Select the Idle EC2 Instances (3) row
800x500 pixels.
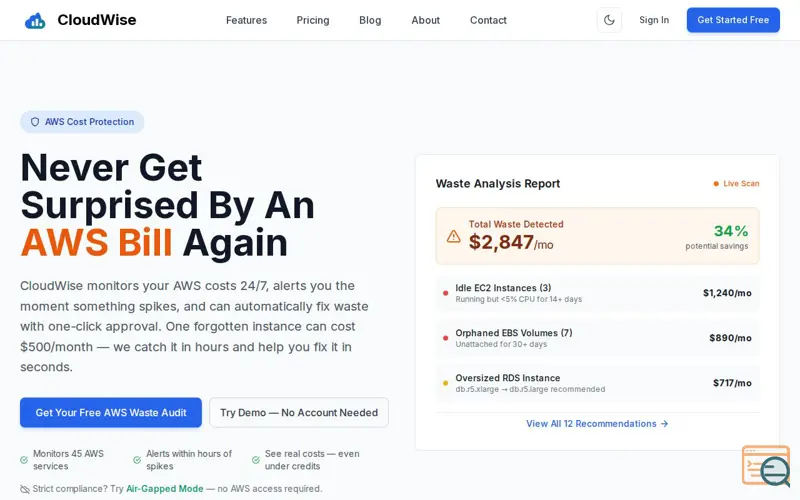coord(597,293)
